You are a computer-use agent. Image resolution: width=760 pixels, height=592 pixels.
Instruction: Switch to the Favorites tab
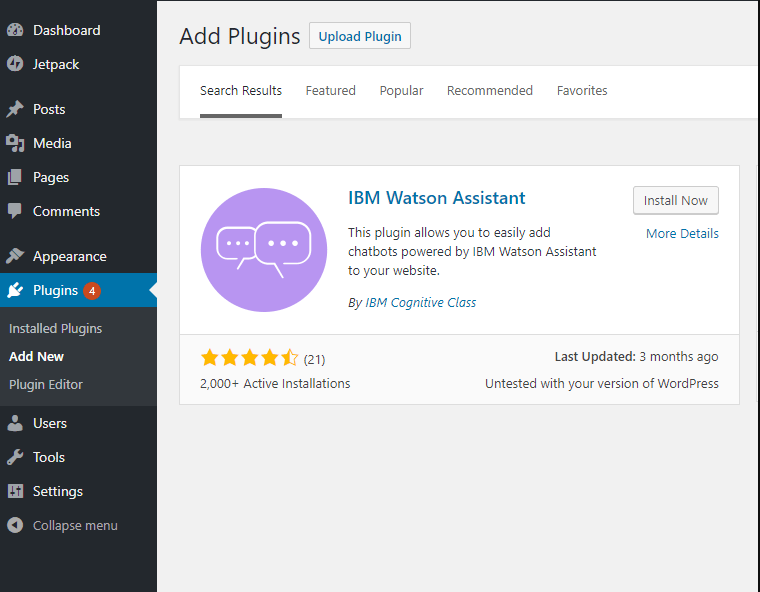click(x=582, y=91)
